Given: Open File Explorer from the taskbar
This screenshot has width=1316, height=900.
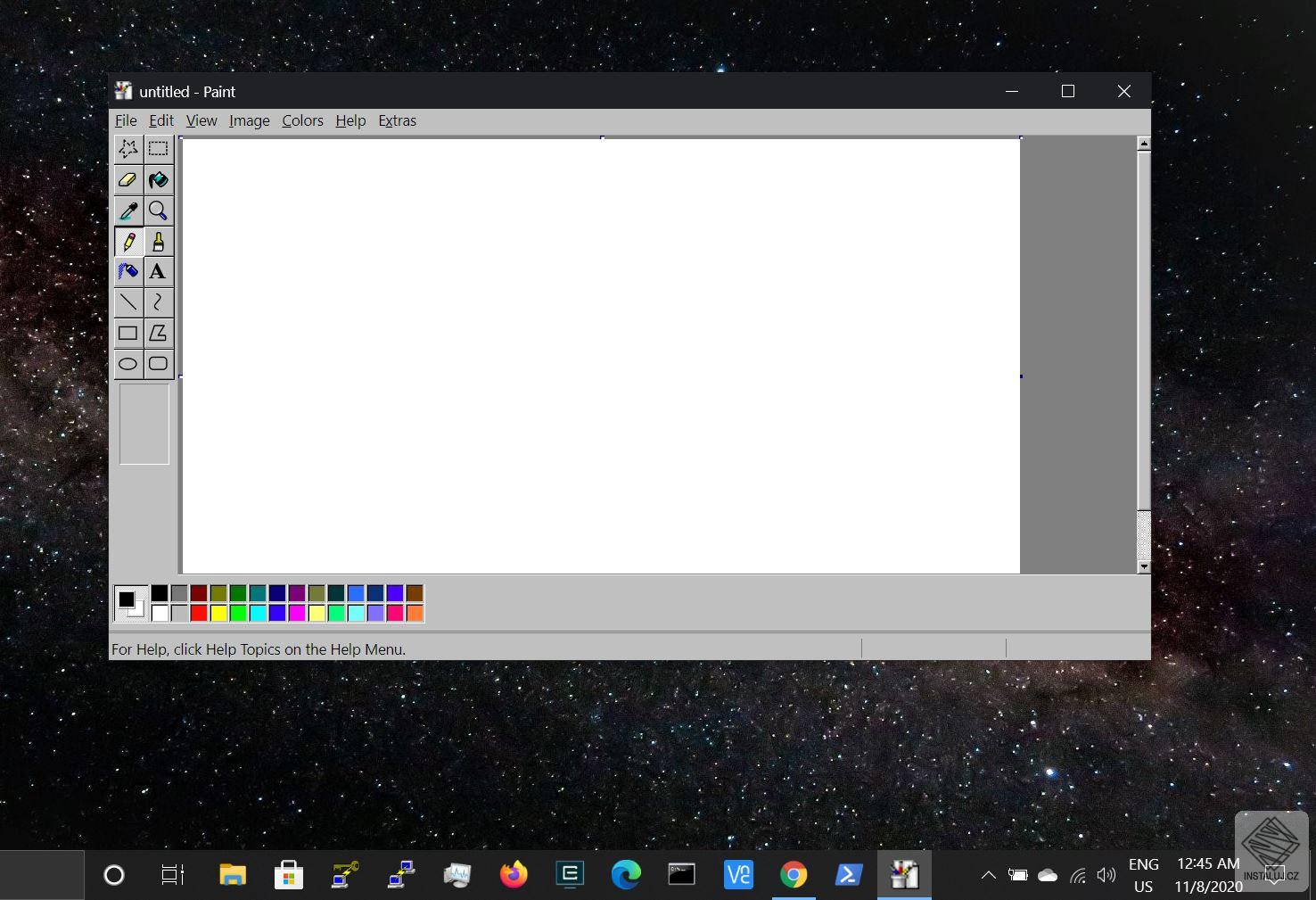Looking at the screenshot, I should [x=233, y=875].
